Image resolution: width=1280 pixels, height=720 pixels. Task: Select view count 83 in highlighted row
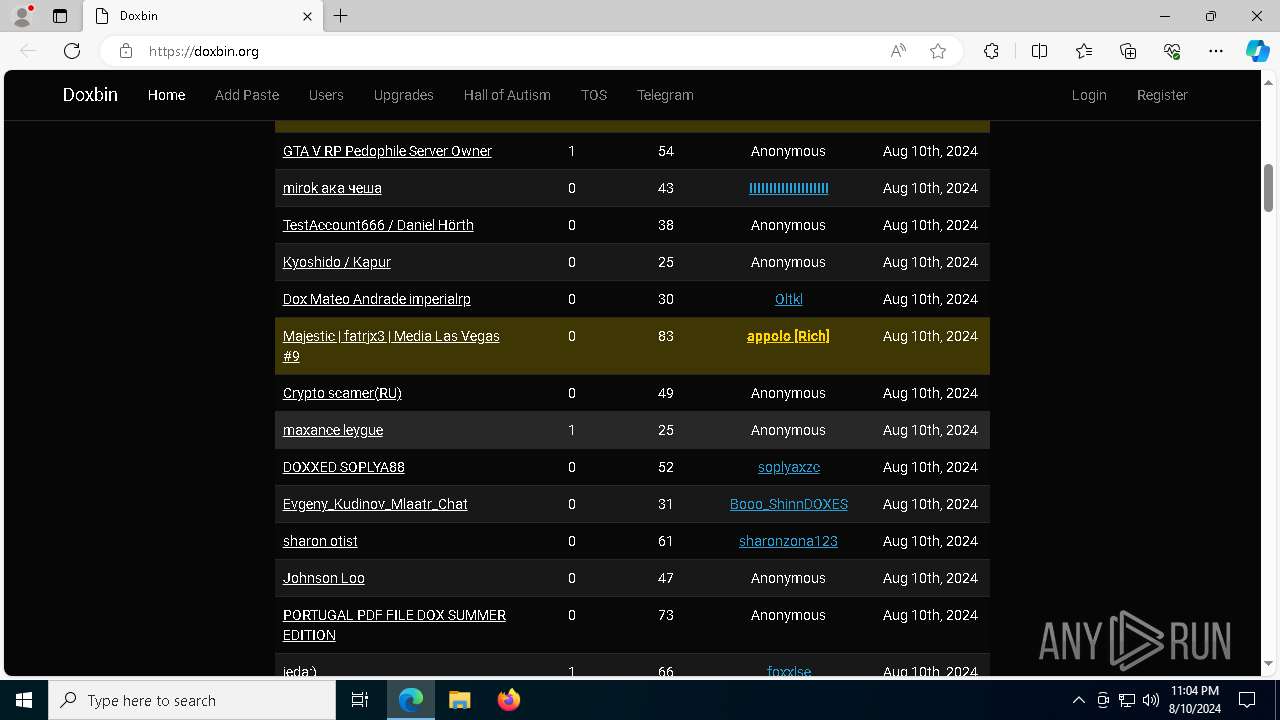(x=666, y=336)
